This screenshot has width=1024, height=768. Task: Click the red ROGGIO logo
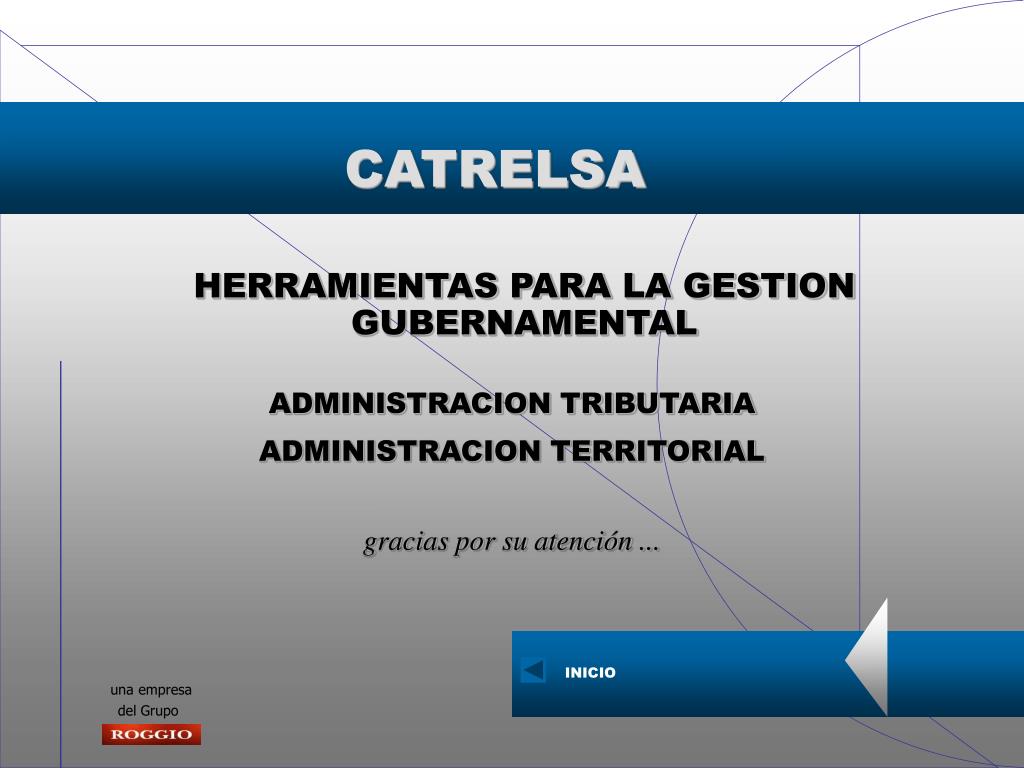click(151, 734)
